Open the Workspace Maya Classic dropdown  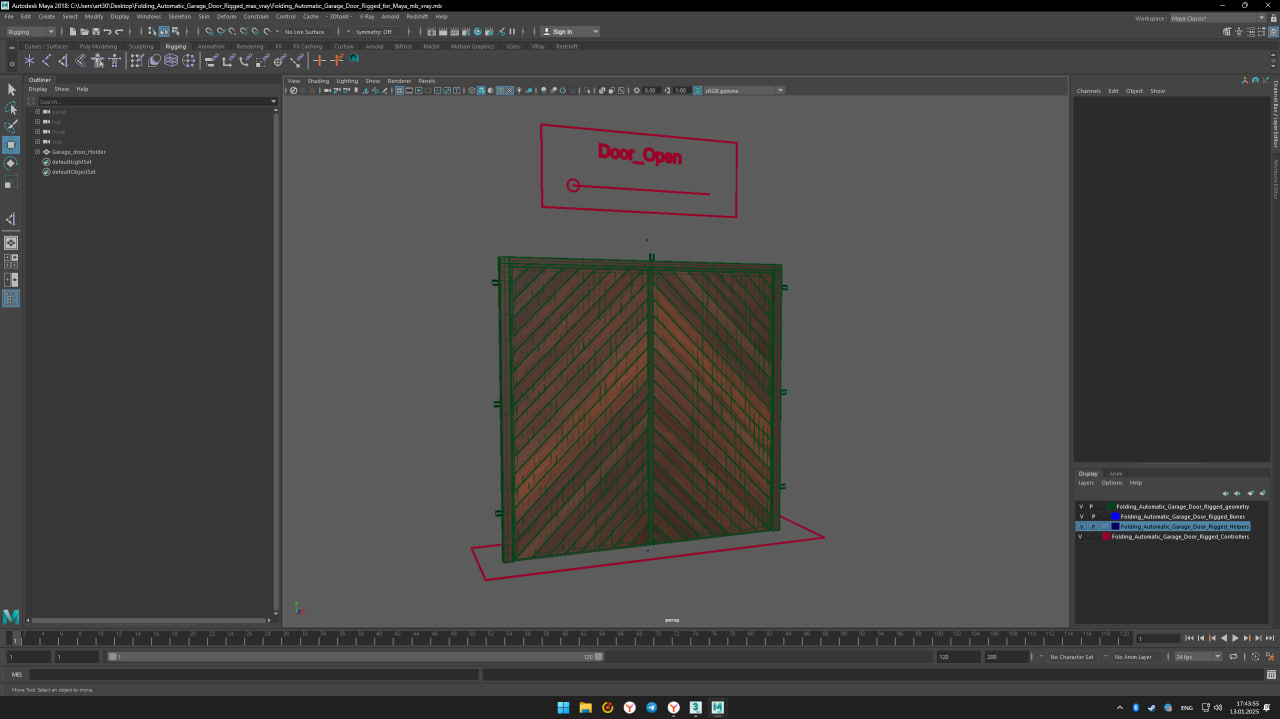(1217, 18)
